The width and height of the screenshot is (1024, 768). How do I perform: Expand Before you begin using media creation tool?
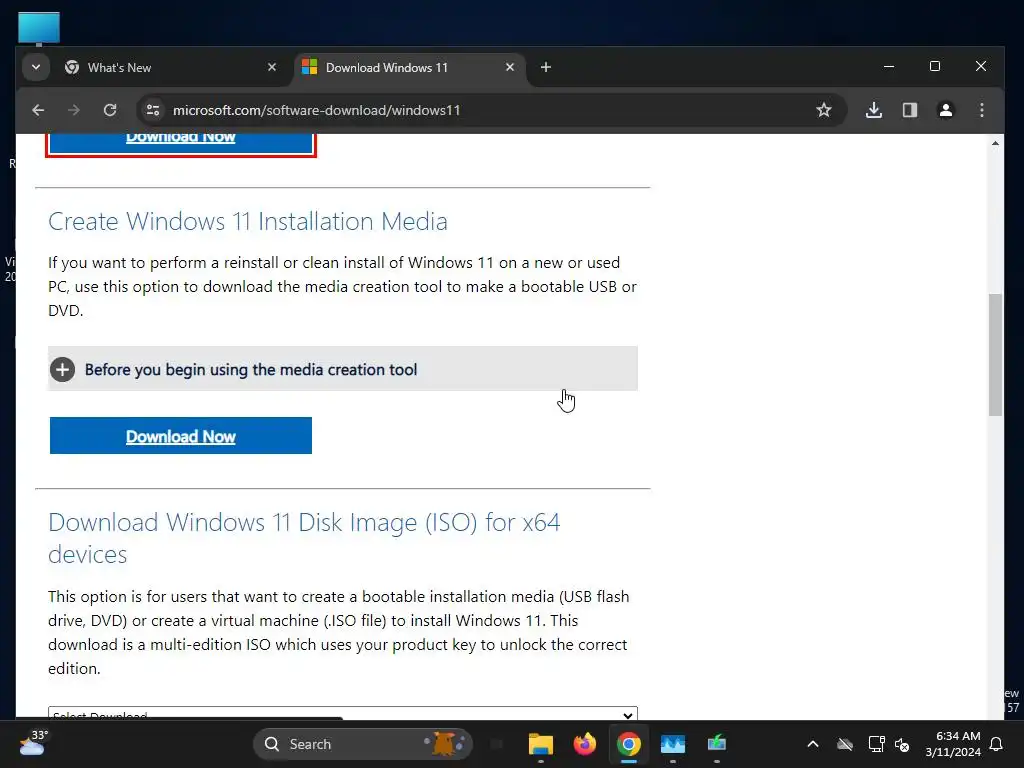click(343, 369)
